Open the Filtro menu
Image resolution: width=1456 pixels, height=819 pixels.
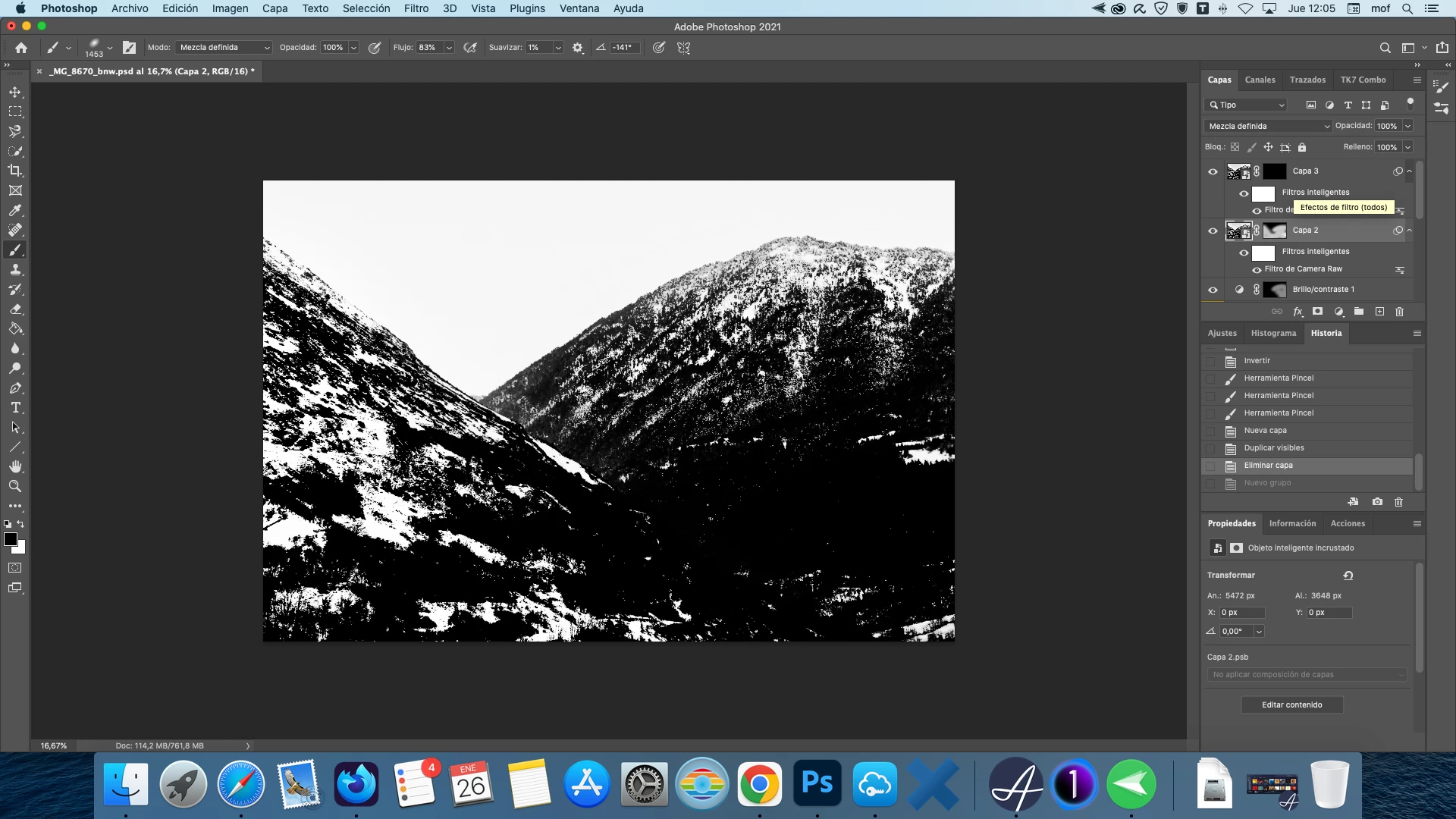pyautogui.click(x=416, y=8)
